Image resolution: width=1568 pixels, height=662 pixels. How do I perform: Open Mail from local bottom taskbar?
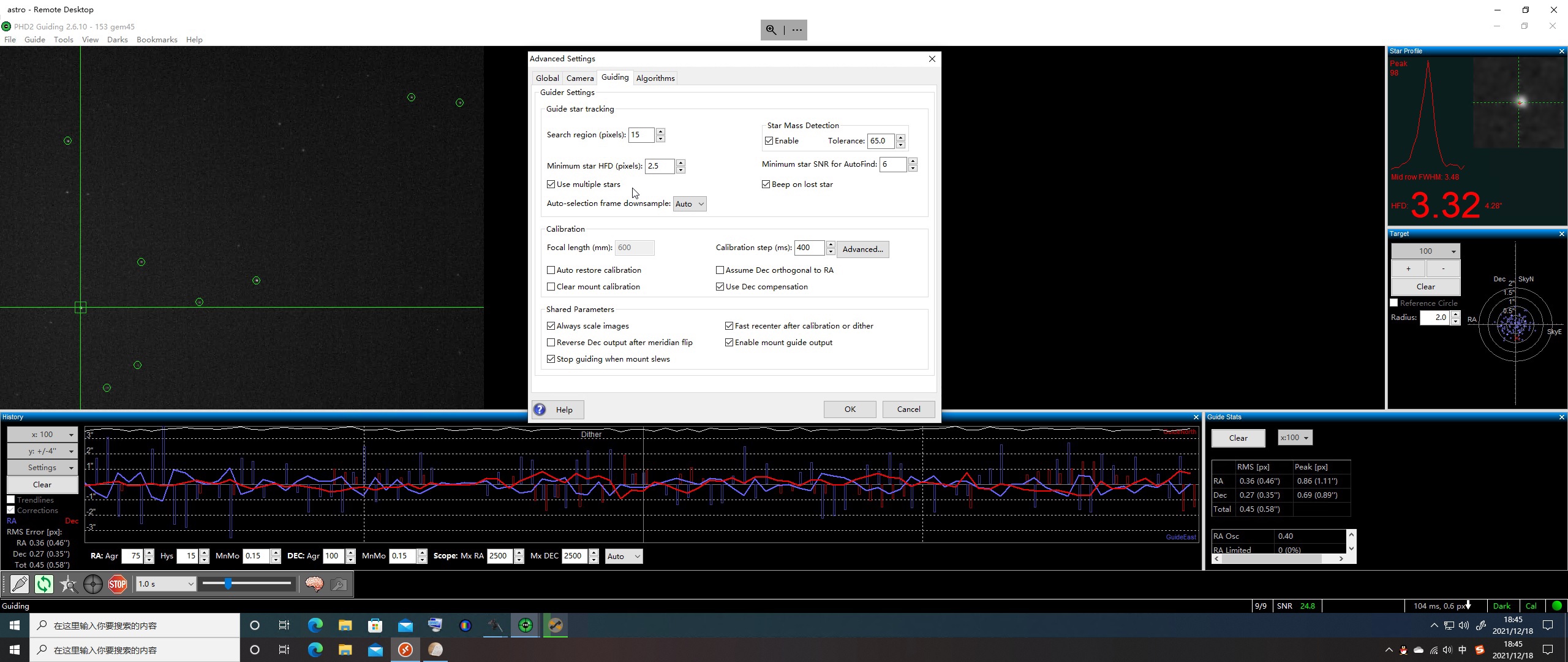375,650
